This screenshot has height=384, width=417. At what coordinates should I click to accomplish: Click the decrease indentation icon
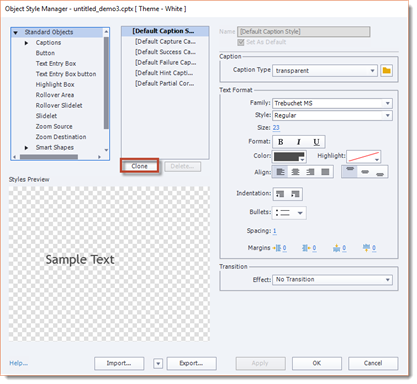(x=280, y=194)
